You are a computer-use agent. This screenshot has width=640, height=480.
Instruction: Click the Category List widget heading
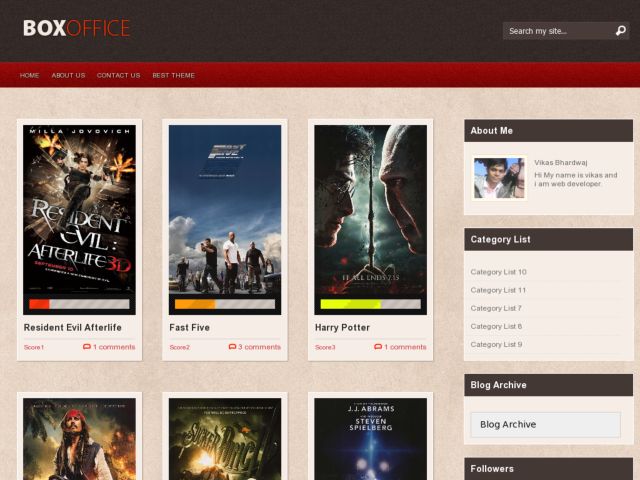[x=500, y=240]
